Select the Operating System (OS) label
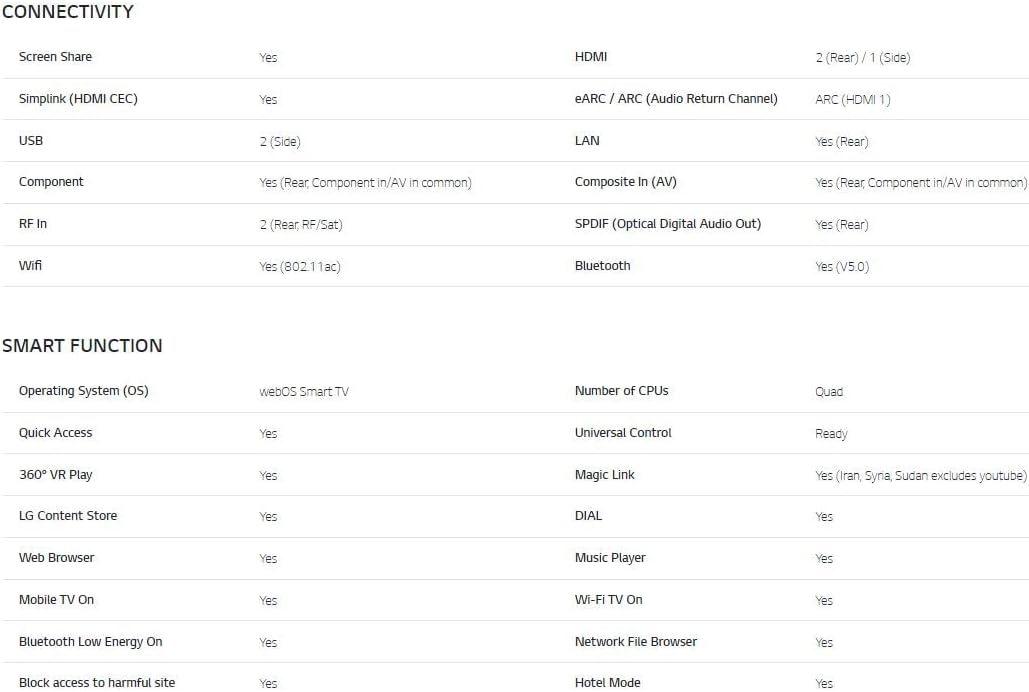This screenshot has width=1029, height=692. click(x=83, y=391)
